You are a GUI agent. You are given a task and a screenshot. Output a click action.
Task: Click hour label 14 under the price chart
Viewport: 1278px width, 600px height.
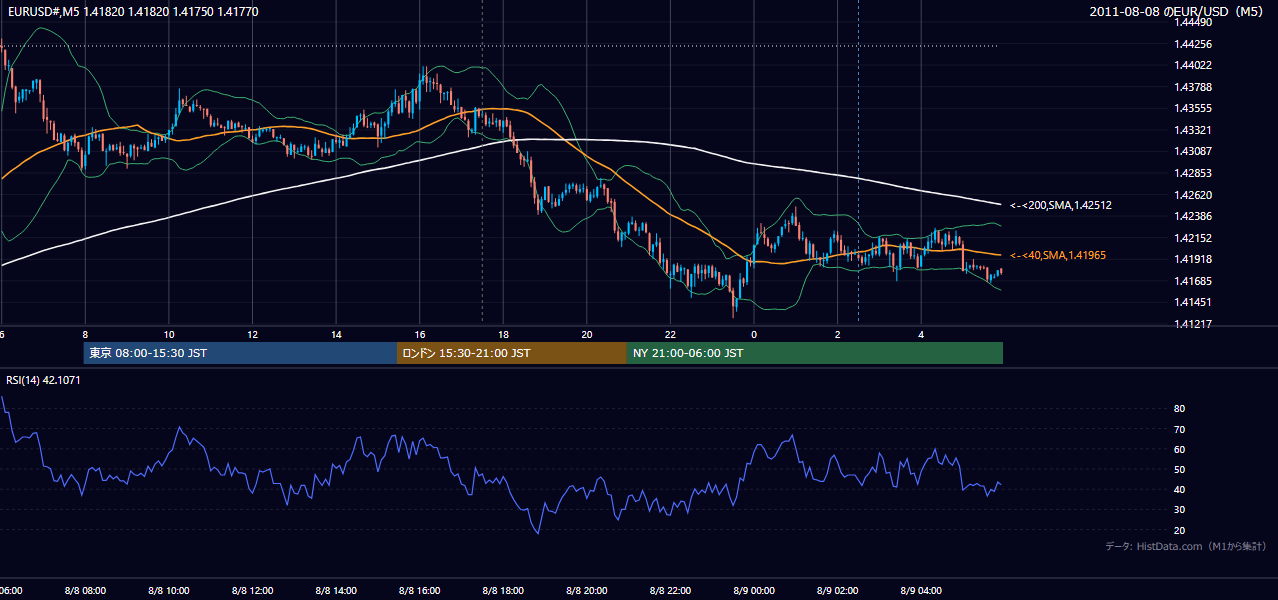pos(336,334)
